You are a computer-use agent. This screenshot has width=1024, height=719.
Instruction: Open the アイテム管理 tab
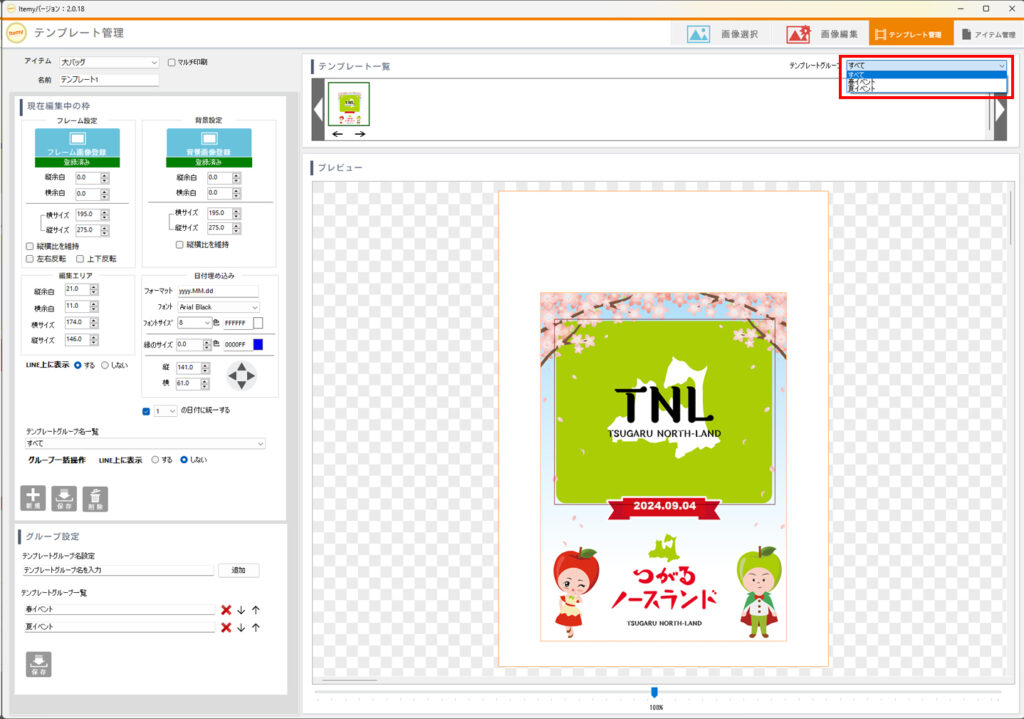click(988, 34)
